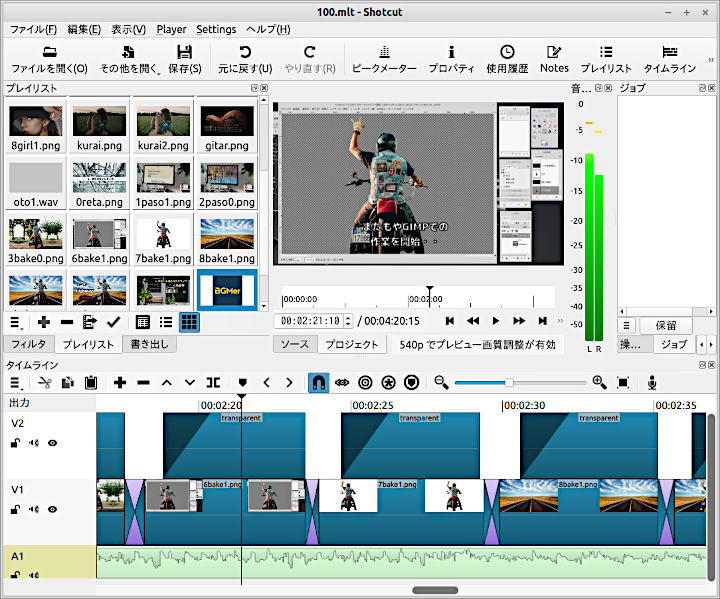The width and height of the screenshot is (720, 599).
Task: Click the 書き出し export tab button
Action: point(149,344)
